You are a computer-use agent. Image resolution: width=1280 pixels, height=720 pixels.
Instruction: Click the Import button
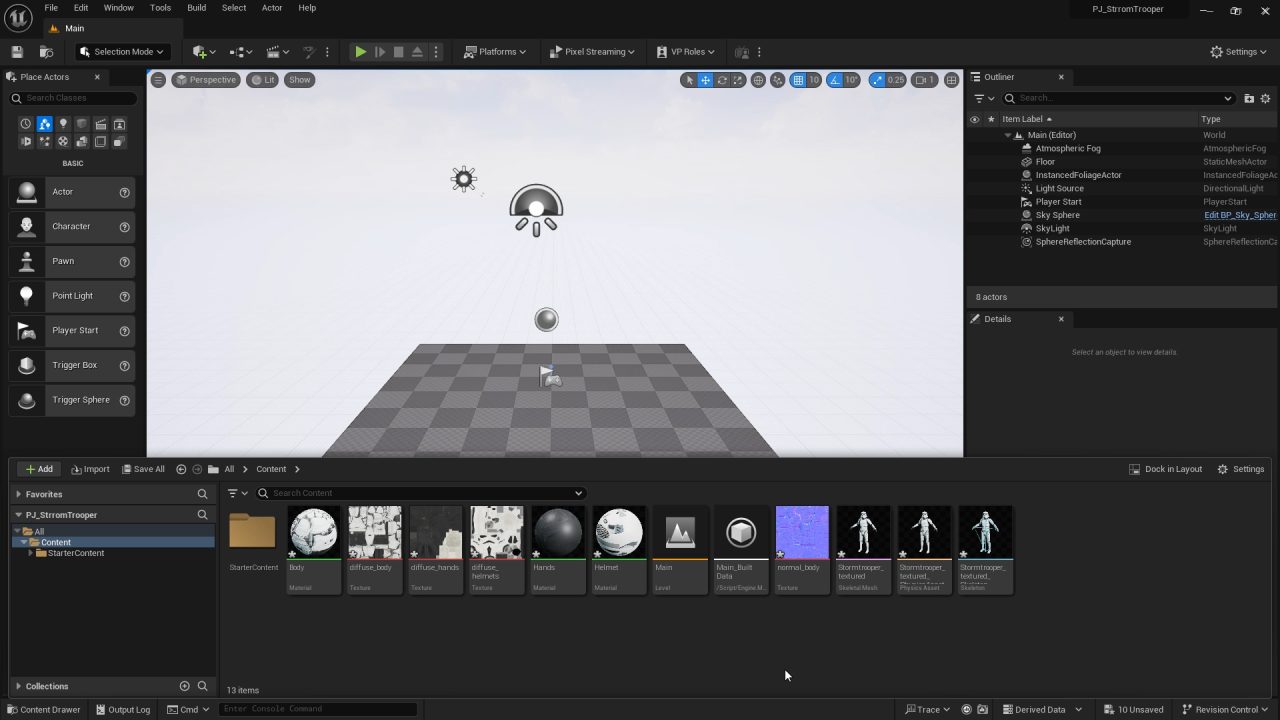point(89,469)
